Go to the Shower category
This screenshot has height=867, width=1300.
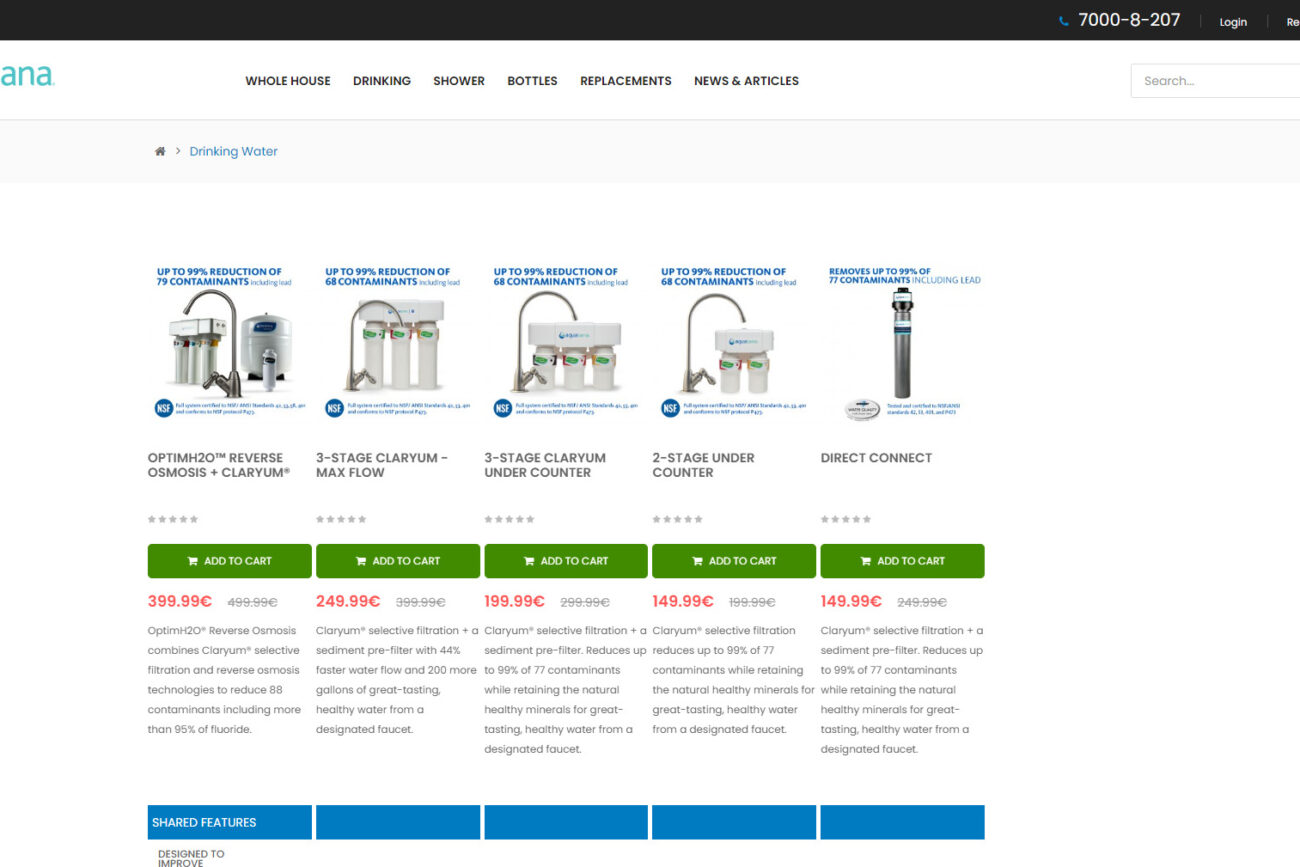coord(459,81)
